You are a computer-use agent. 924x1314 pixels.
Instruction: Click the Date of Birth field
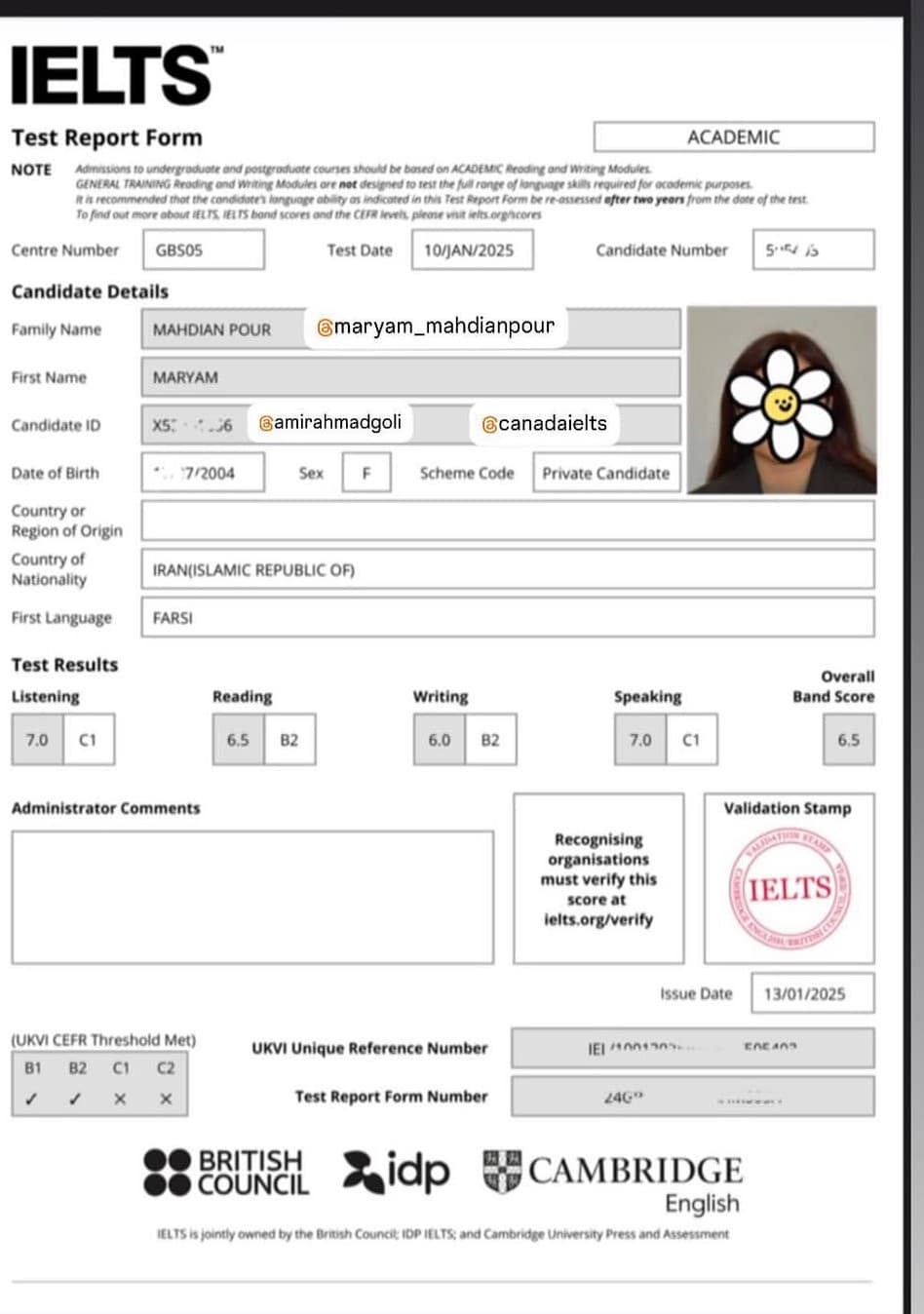(203, 473)
